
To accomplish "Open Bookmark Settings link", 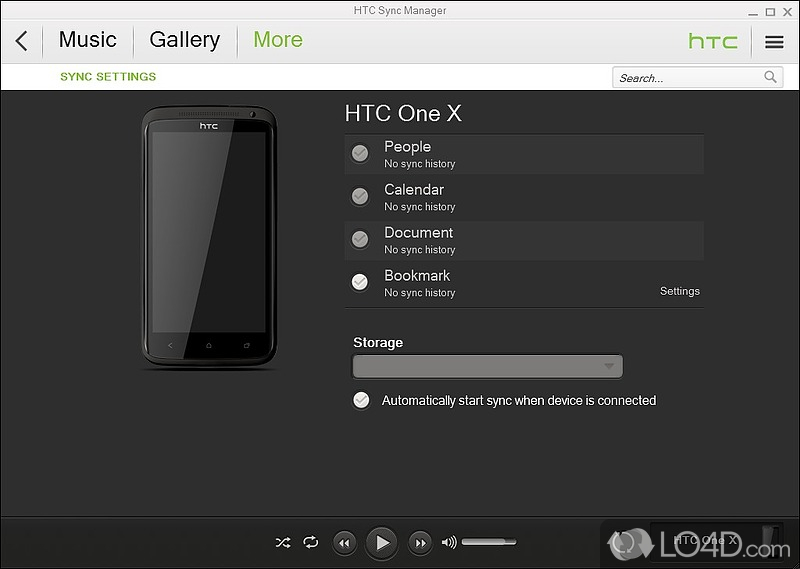I will [x=679, y=291].
